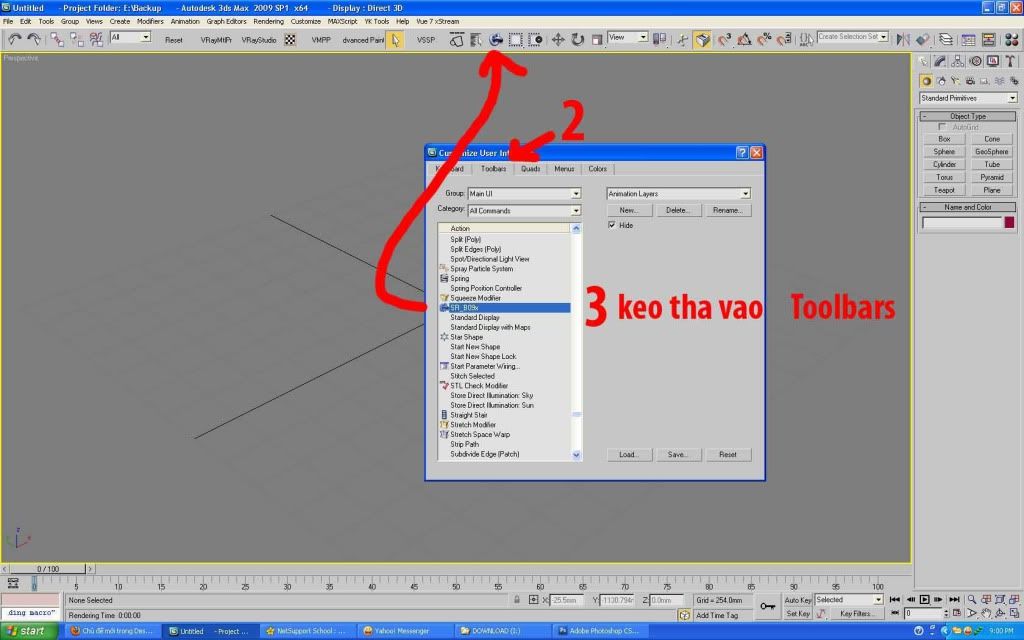Toggle the AutoGrid checkbox
The width and height of the screenshot is (1024, 640).
(x=942, y=127)
